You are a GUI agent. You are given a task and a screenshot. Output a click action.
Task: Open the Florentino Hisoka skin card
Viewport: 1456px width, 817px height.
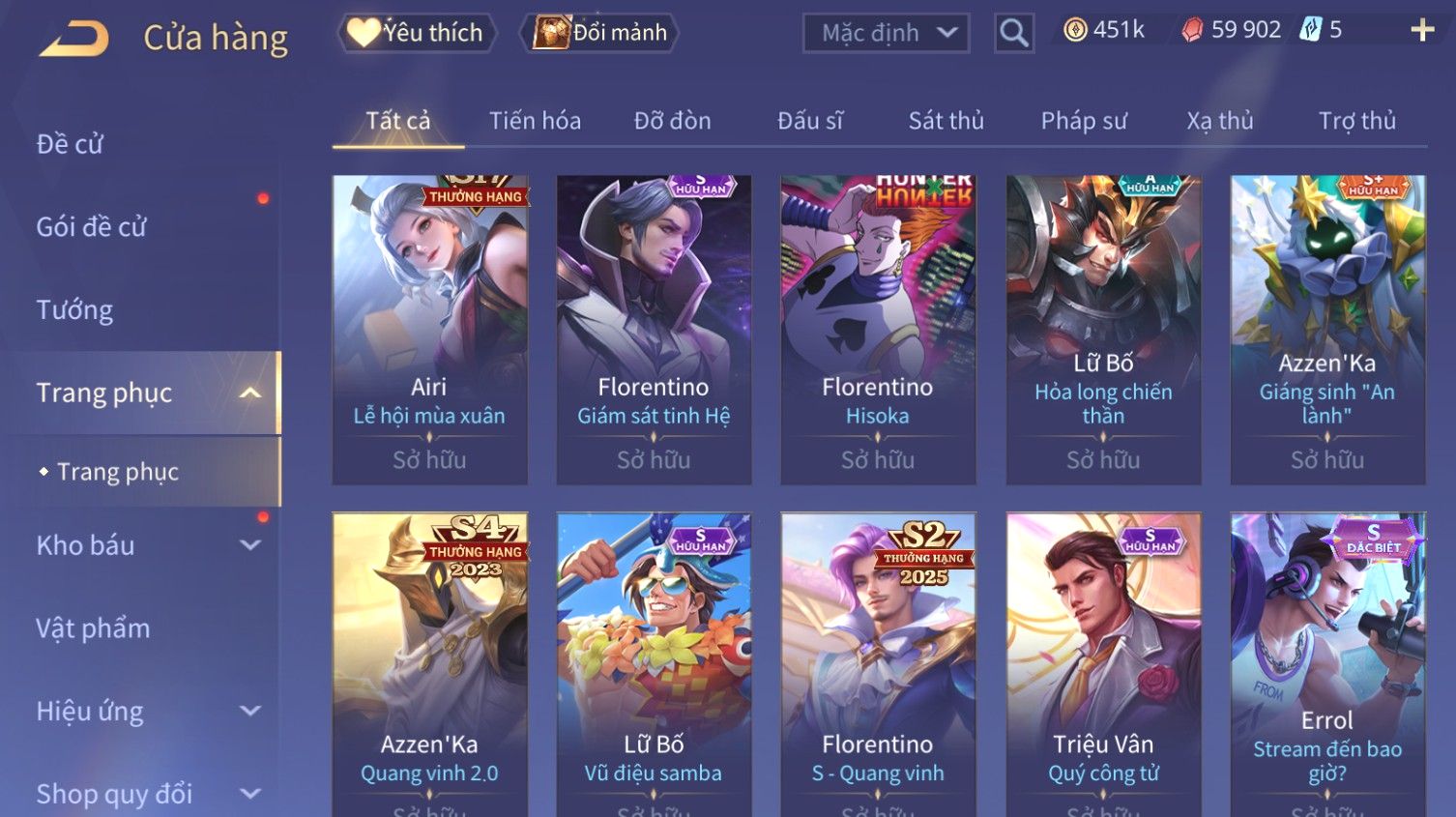[x=878, y=330]
